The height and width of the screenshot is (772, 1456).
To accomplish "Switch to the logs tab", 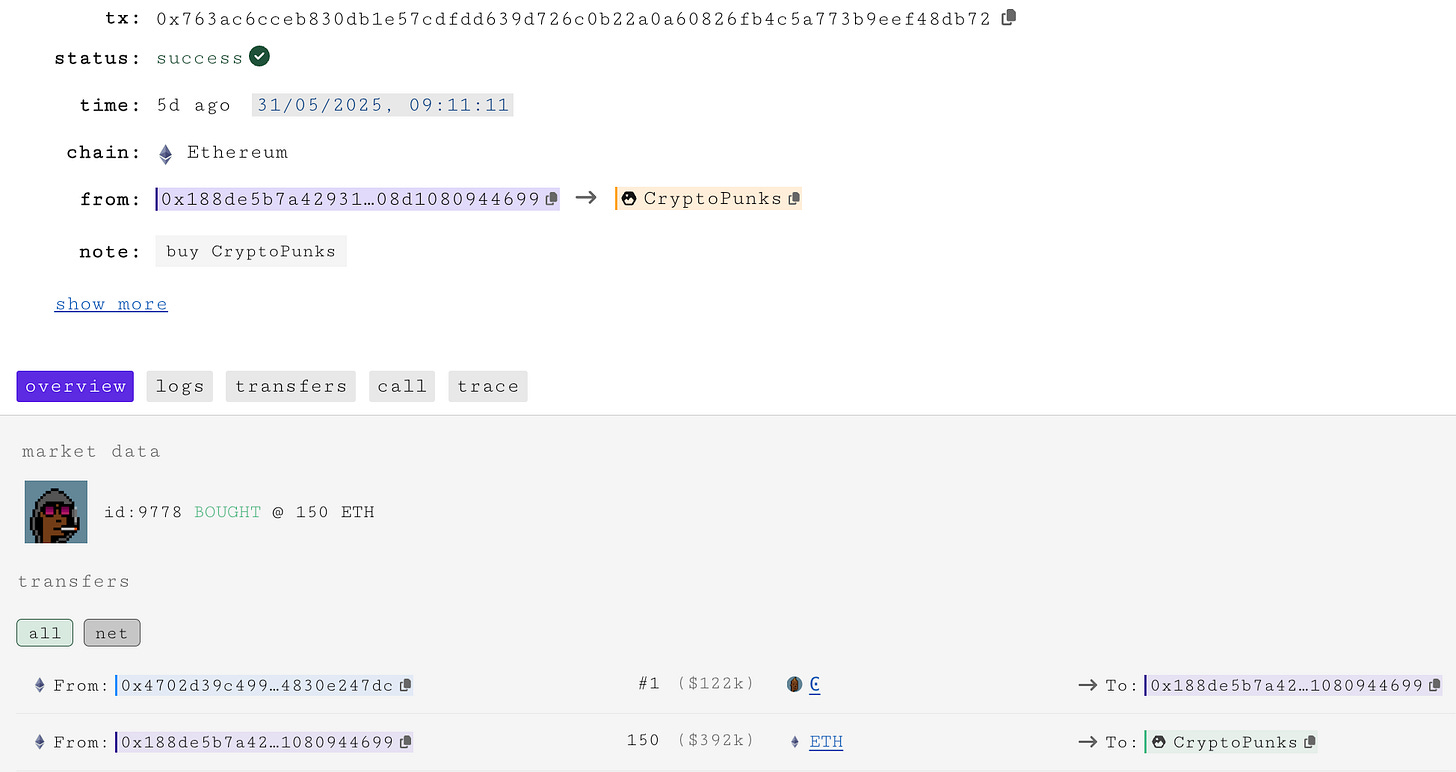I will point(180,386).
